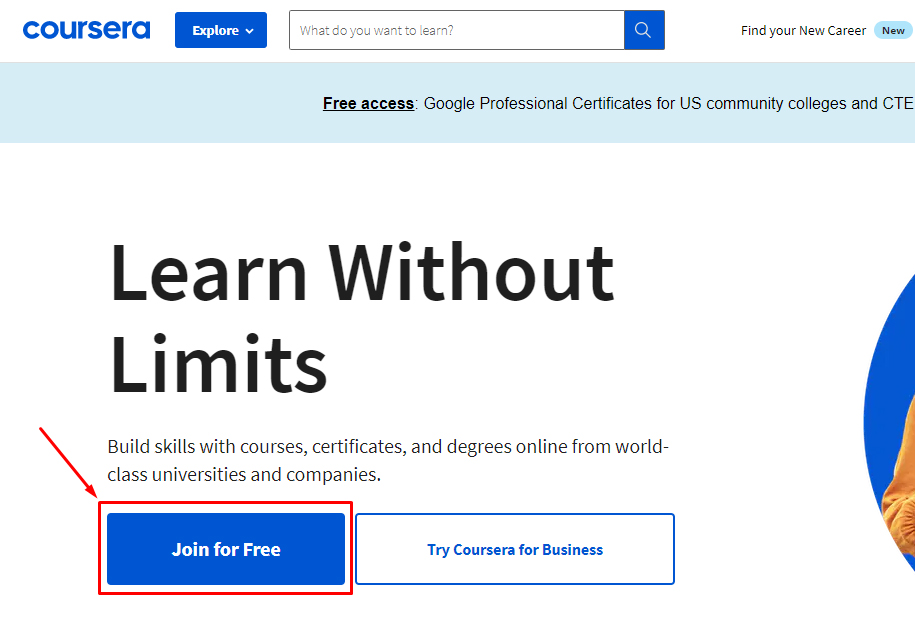Select Try Coursera for Business button
915x619 pixels.
(515, 549)
